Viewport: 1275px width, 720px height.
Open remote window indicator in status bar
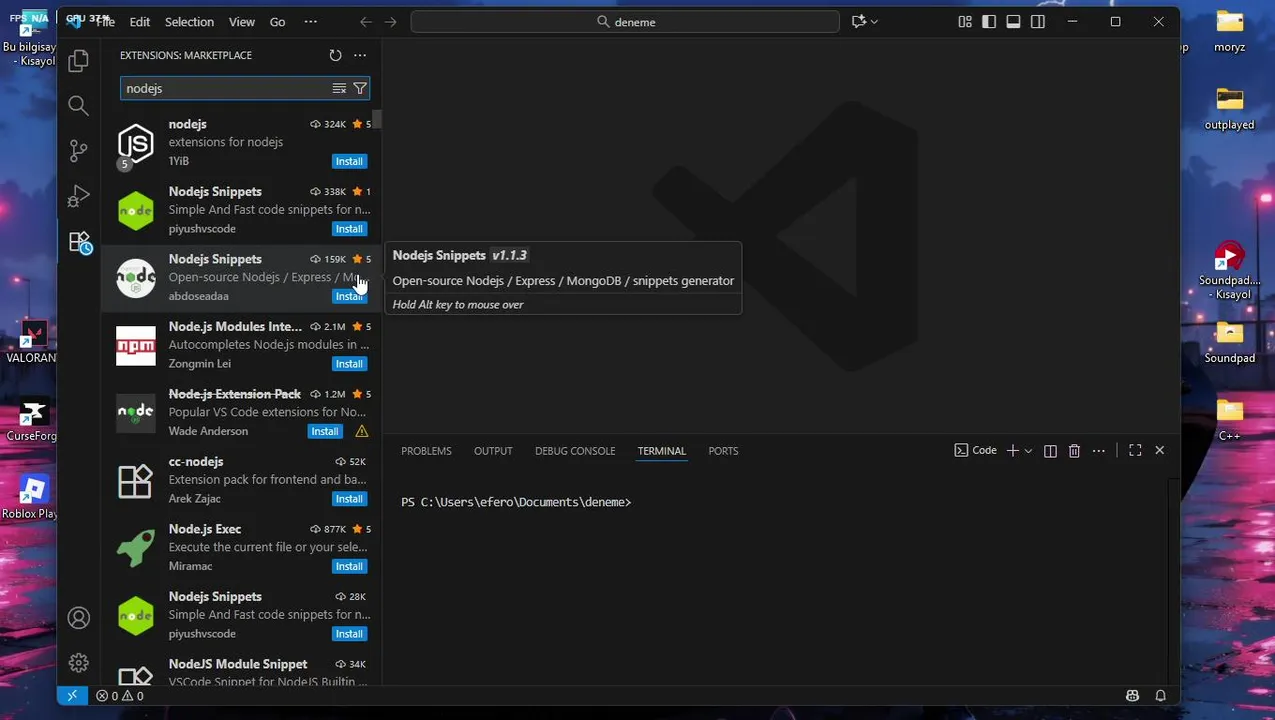pos(72,696)
